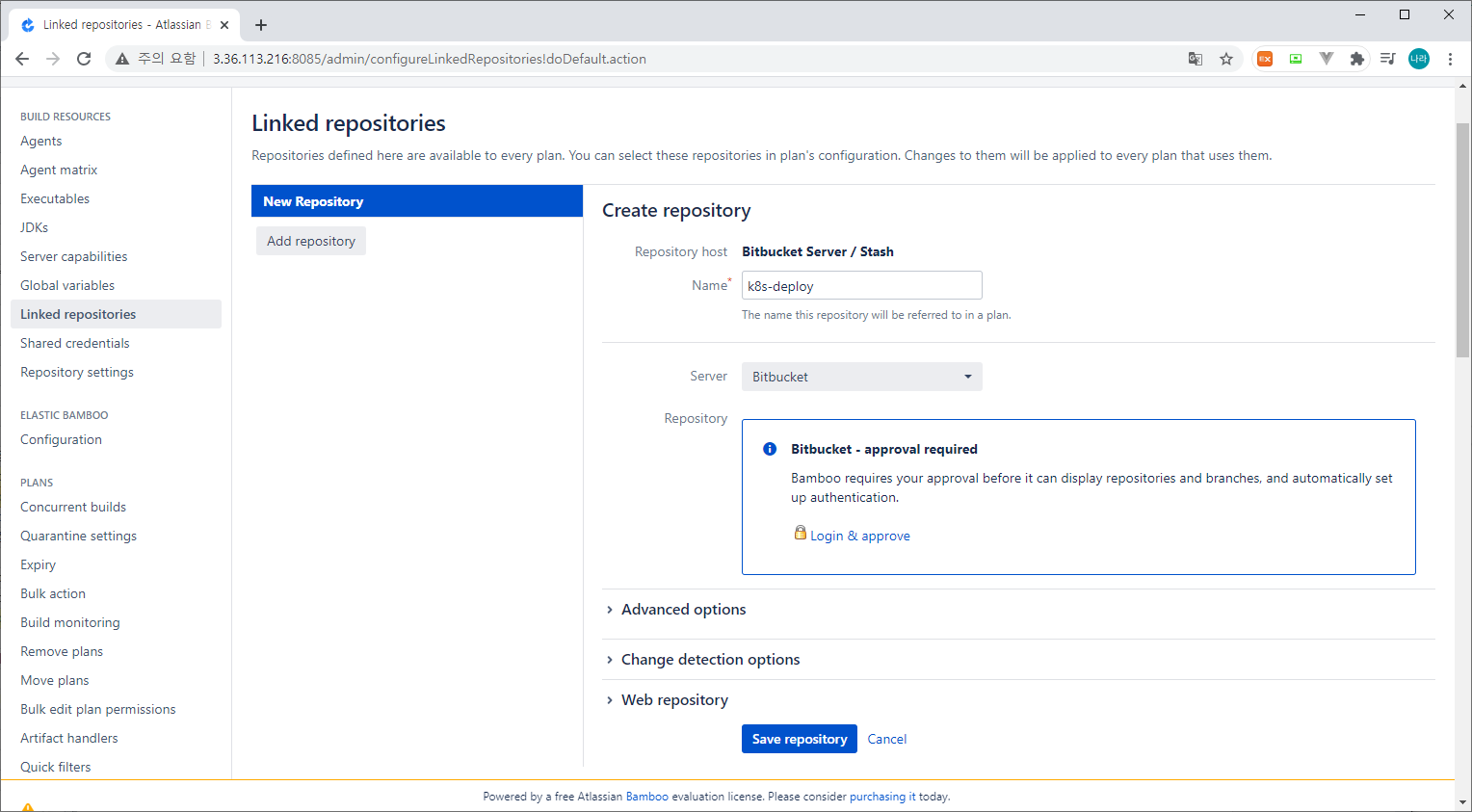Open Agent matrix in the sidebar
The height and width of the screenshot is (812, 1472).
(59, 170)
